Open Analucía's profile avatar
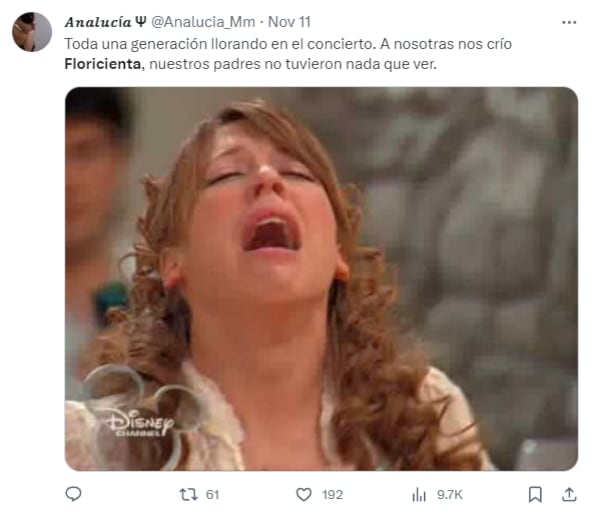The width and height of the screenshot is (592, 515). pos(32,32)
